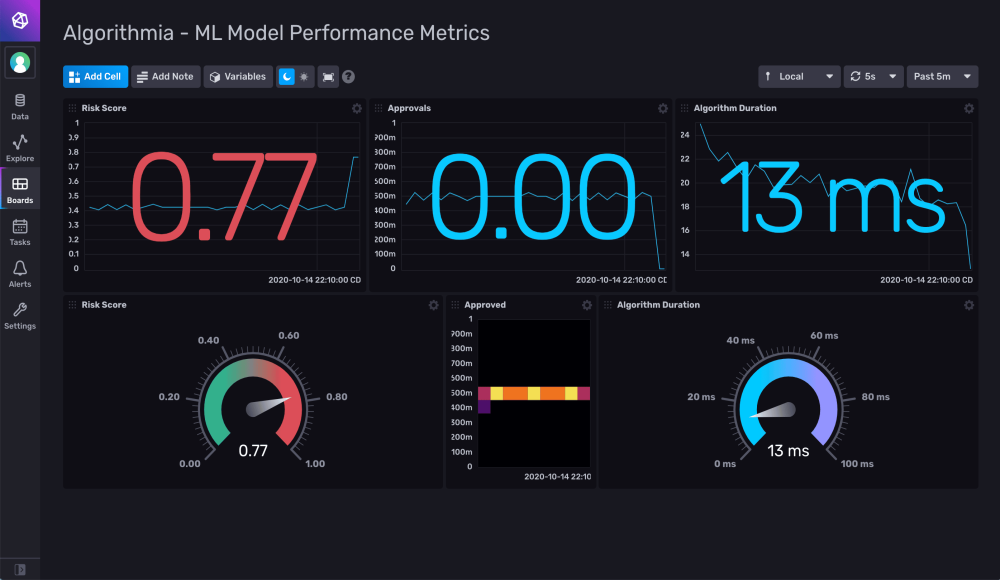Open gear settings on Approvals cell

click(x=662, y=108)
